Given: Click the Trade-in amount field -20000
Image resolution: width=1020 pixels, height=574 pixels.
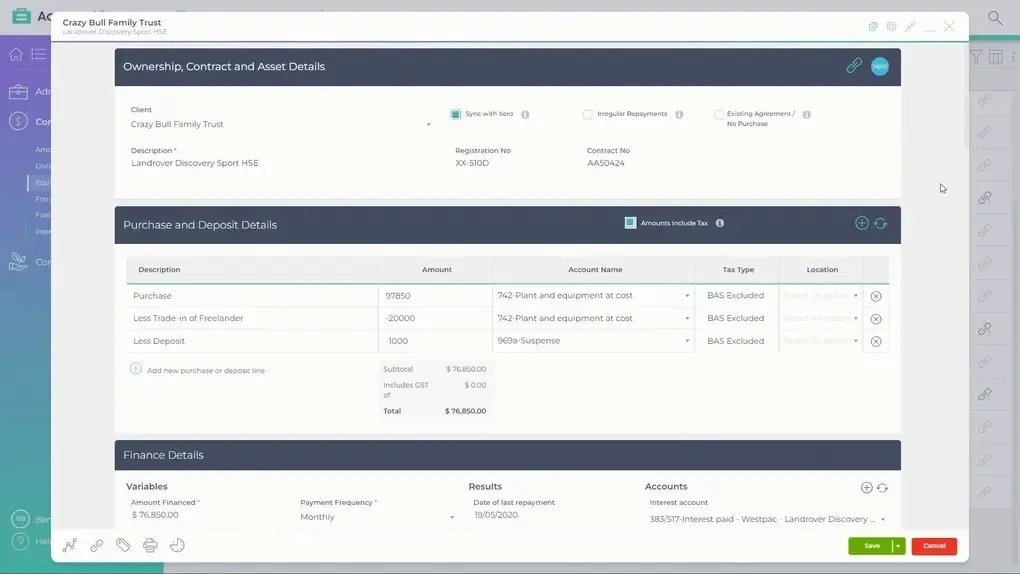Looking at the screenshot, I should pyautogui.click(x=435, y=318).
